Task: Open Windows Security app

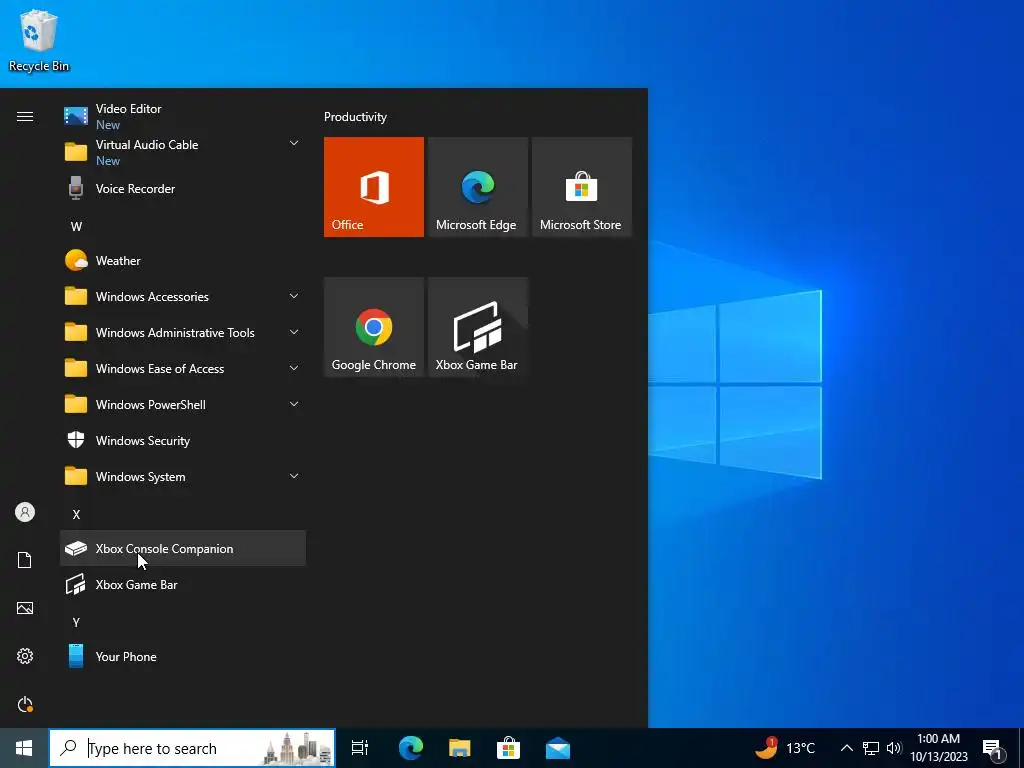Action: [183, 441]
